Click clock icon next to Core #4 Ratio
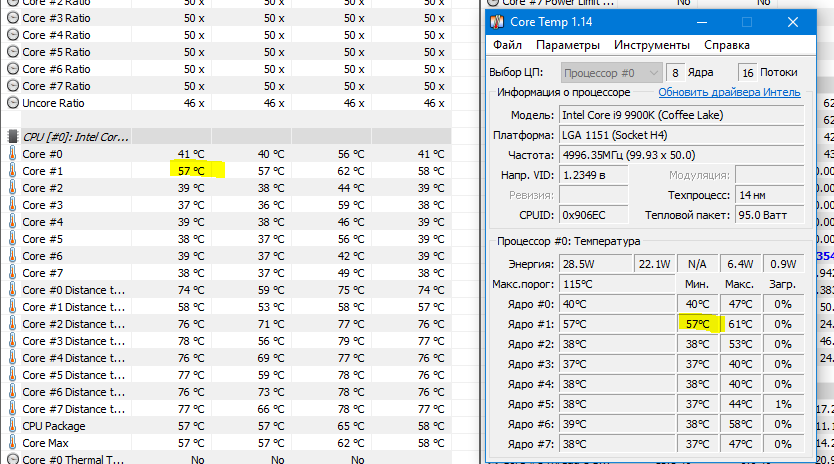The image size is (834, 464). 12,35
